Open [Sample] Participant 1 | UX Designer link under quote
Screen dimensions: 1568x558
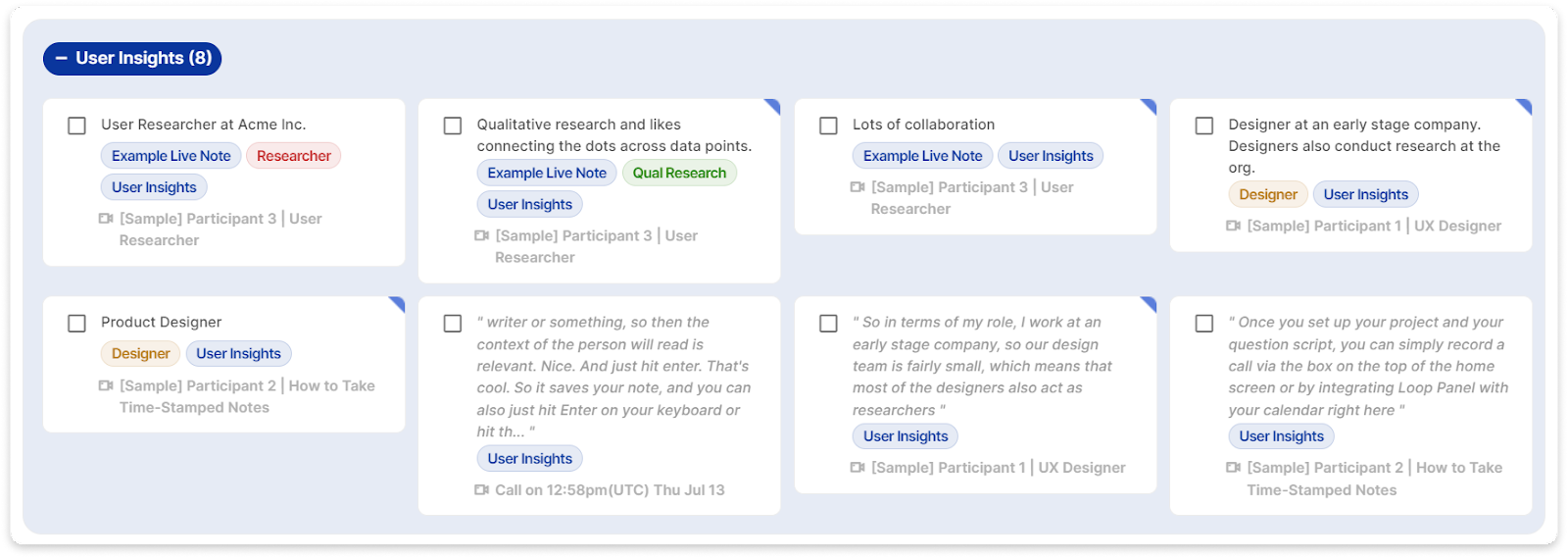tap(998, 468)
